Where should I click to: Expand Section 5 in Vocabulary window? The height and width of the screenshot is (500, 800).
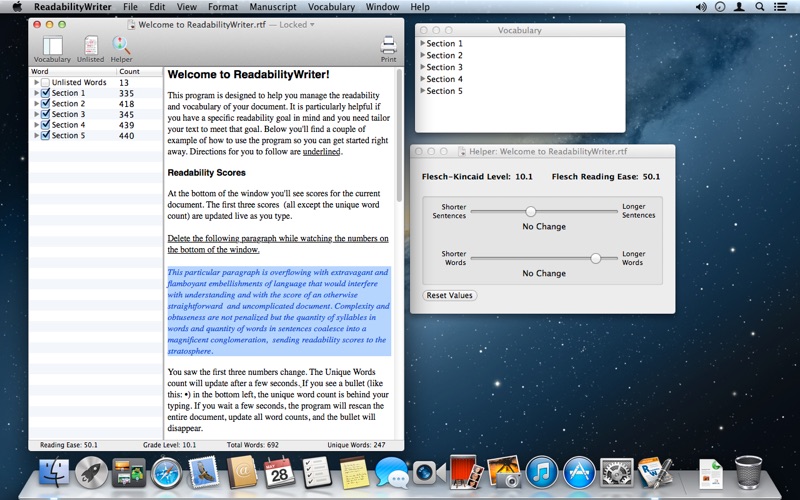[422, 90]
